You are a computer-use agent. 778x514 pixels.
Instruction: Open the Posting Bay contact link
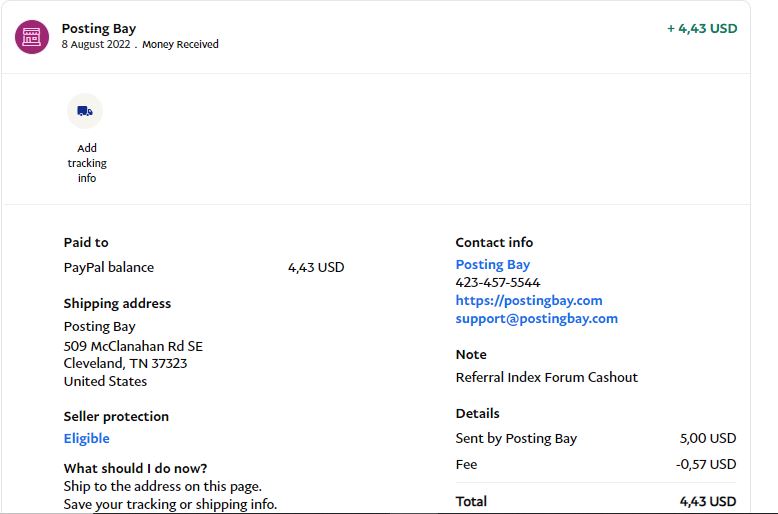[x=493, y=264]
